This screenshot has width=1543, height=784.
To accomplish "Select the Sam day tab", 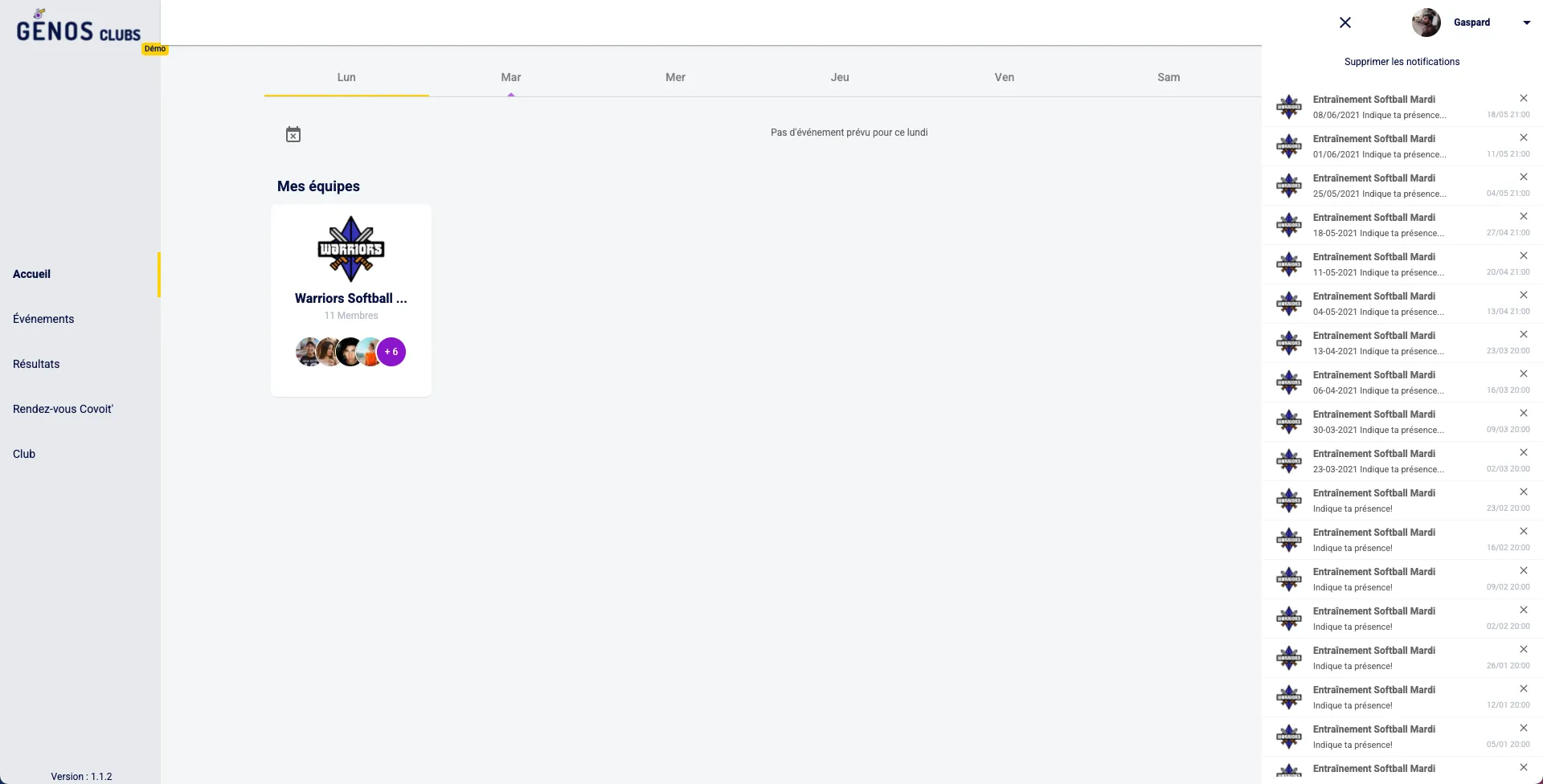I will tap(1169, 77).
